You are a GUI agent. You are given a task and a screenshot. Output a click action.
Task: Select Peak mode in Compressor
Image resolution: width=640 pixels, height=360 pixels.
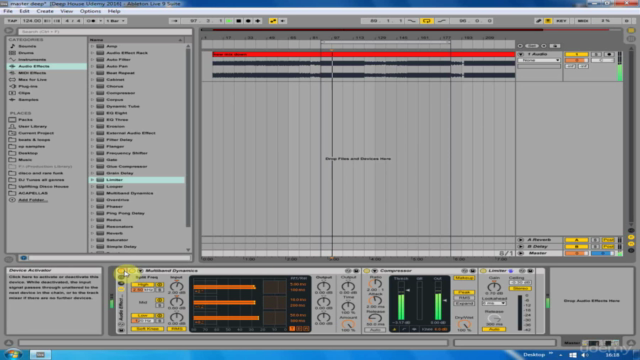(464, 293)
